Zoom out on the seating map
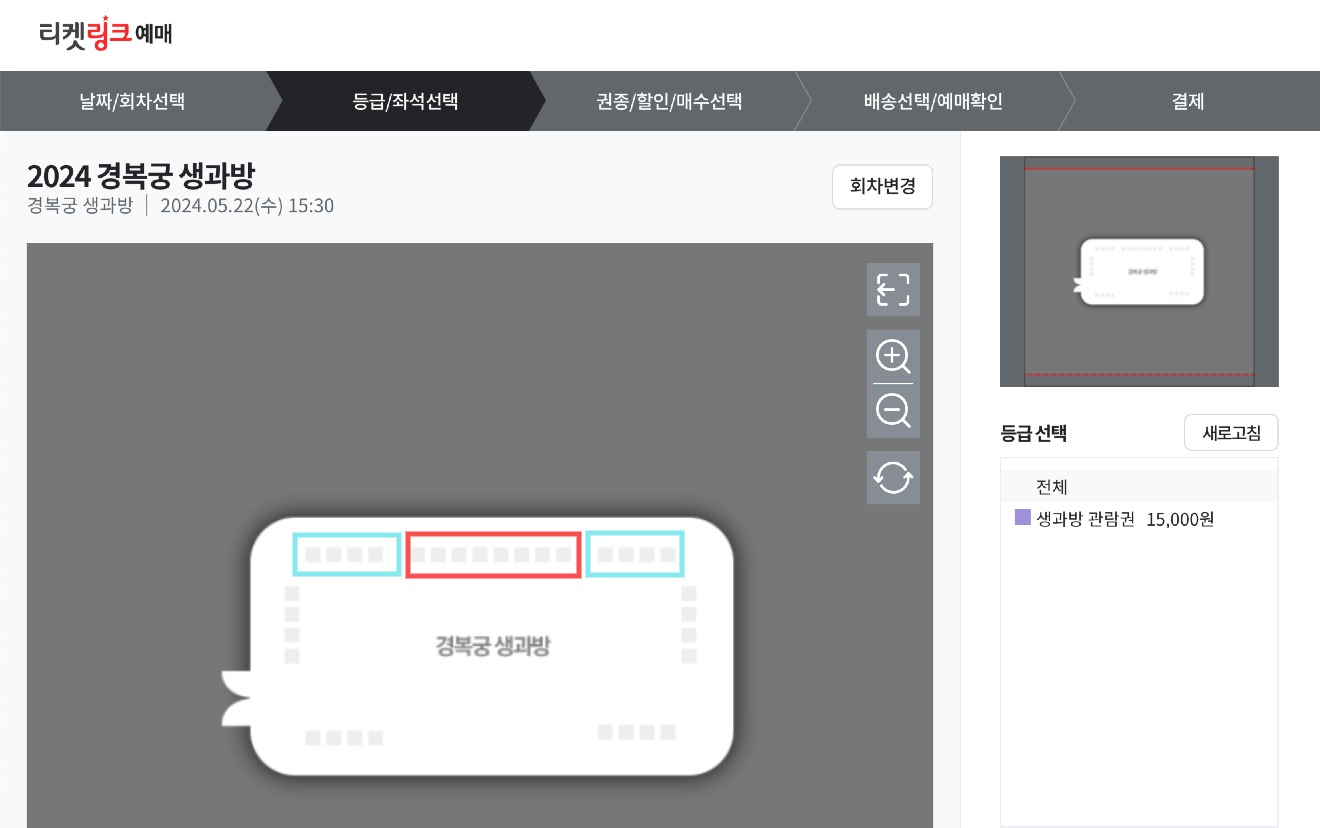This screenshot has height=828, width=1320. click(893, 410)
